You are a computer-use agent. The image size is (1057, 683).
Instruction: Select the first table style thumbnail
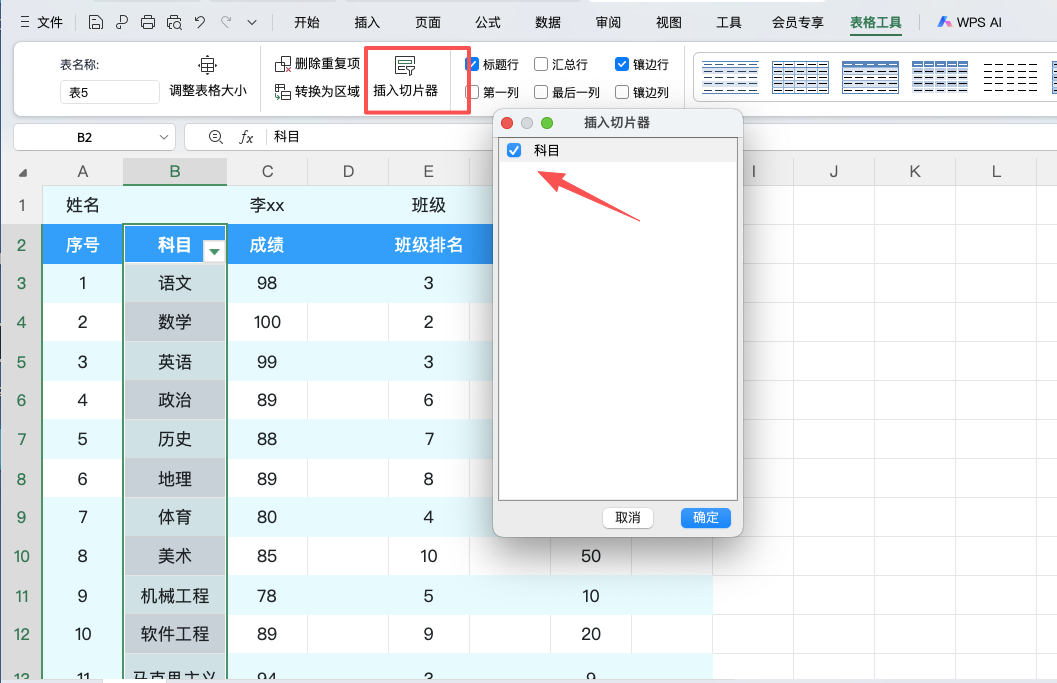pyautogui.click(x=730, y=77)
